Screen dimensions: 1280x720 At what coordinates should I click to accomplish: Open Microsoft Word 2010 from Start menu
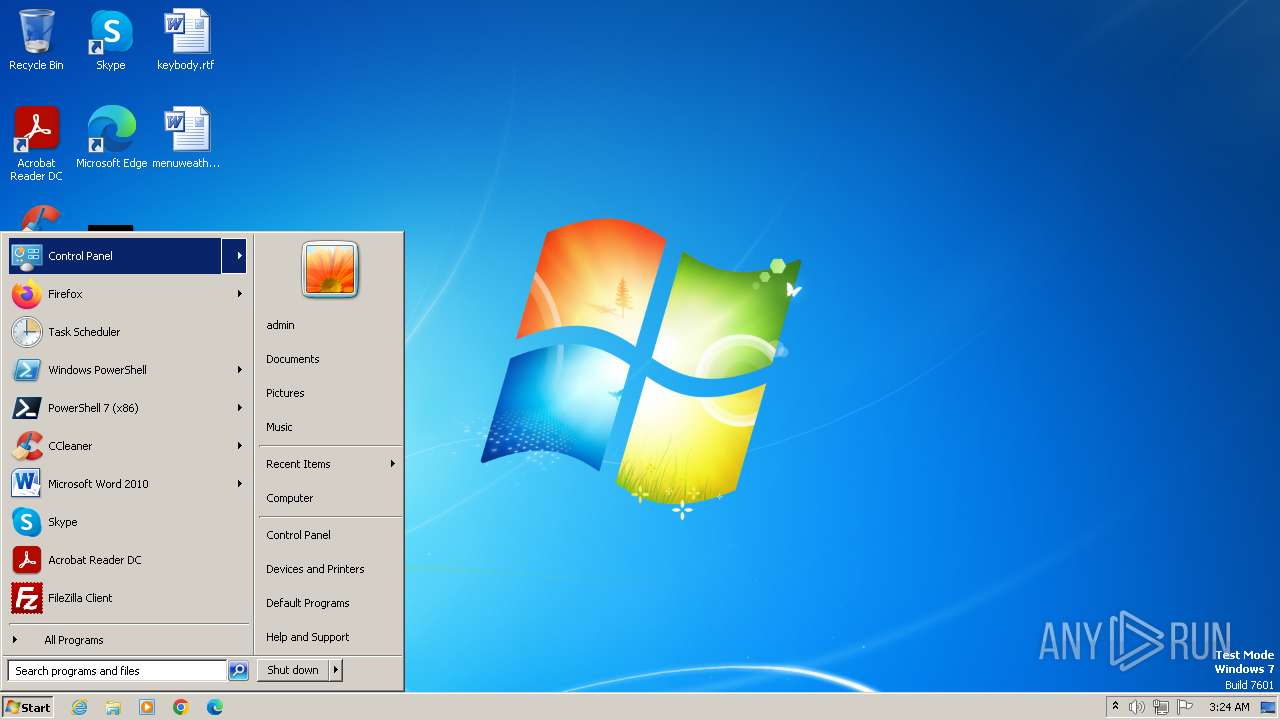tap(127, 484)
